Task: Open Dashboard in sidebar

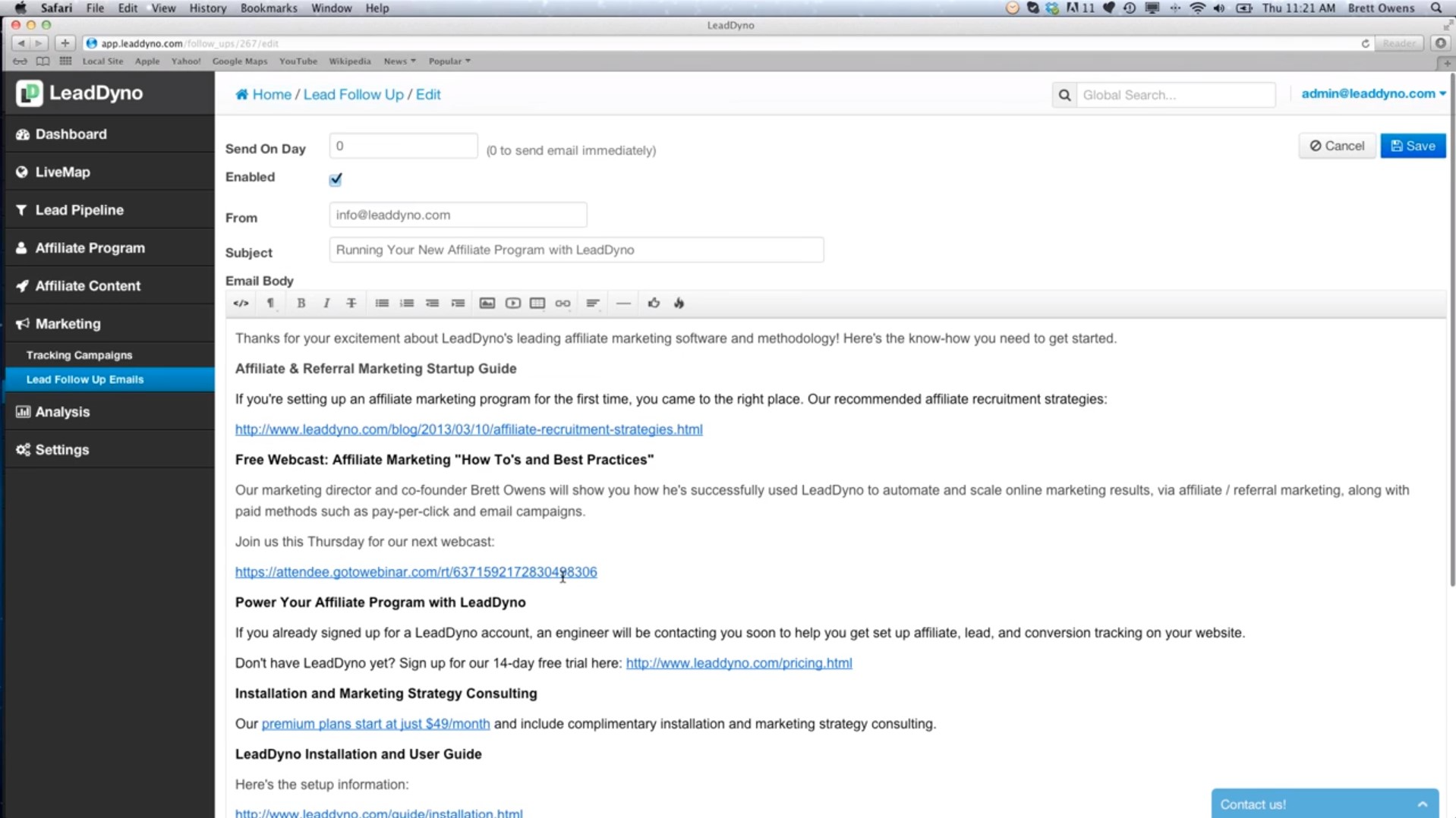Action: (109, 134)
